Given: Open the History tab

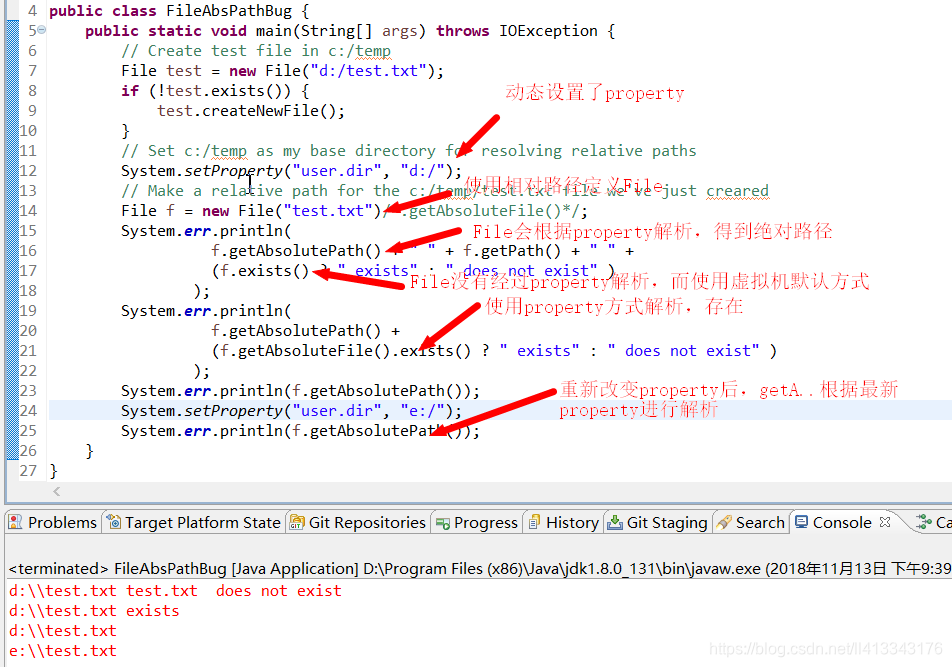Looking at the screenshot, I should tap(563, 522).
